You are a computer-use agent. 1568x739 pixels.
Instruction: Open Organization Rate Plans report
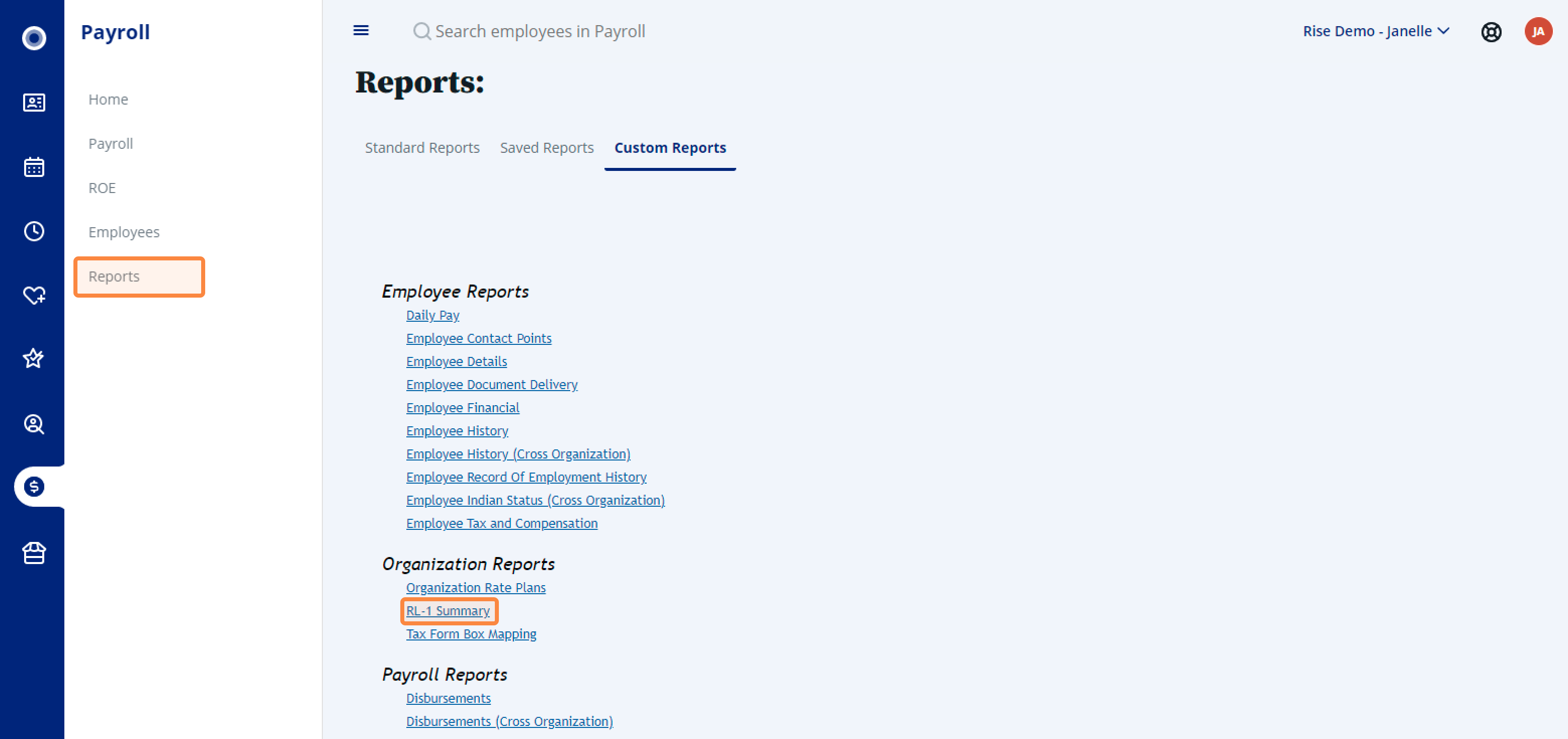click(475, 588)
